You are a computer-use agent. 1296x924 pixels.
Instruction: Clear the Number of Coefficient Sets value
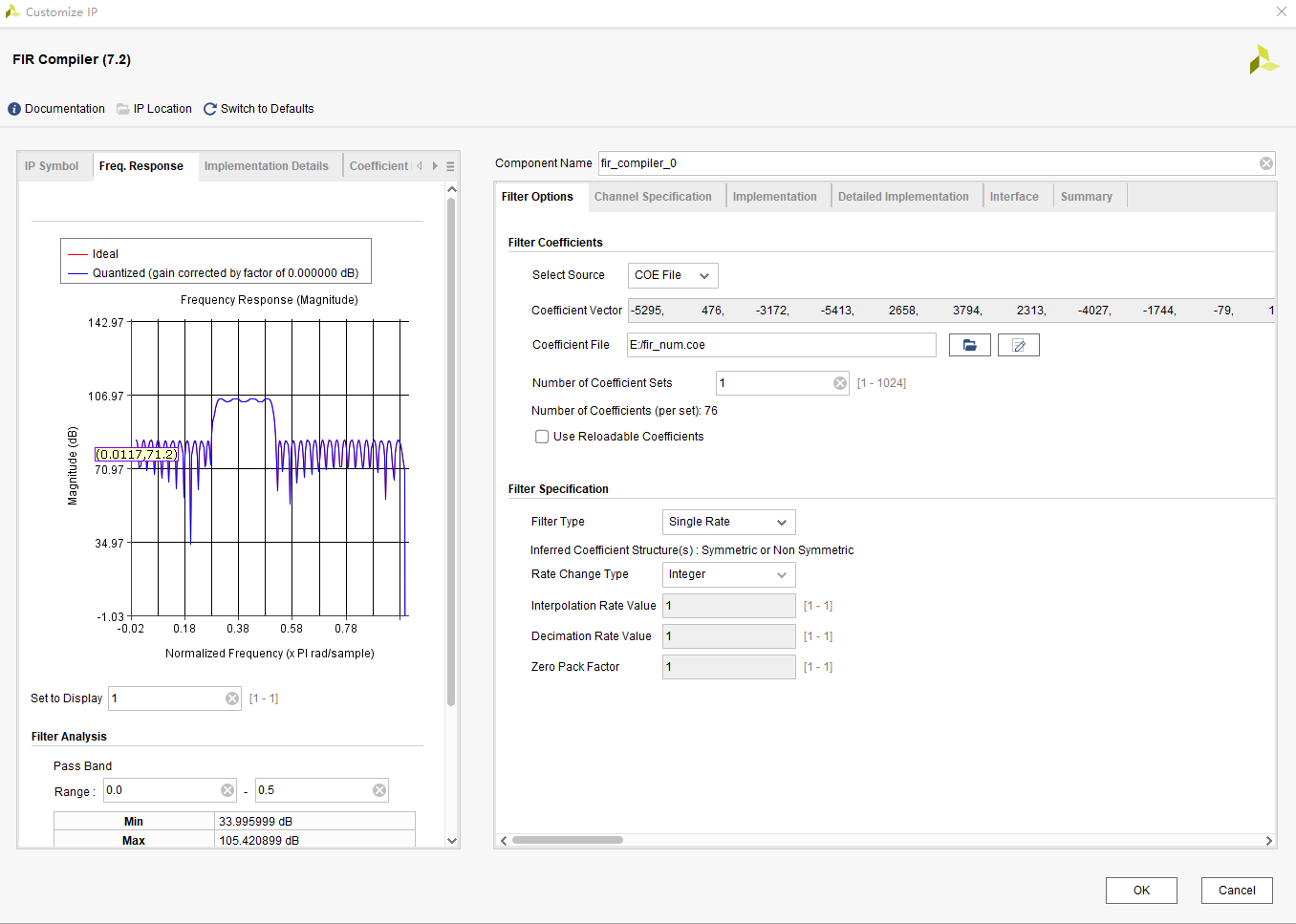pos(838,382)
